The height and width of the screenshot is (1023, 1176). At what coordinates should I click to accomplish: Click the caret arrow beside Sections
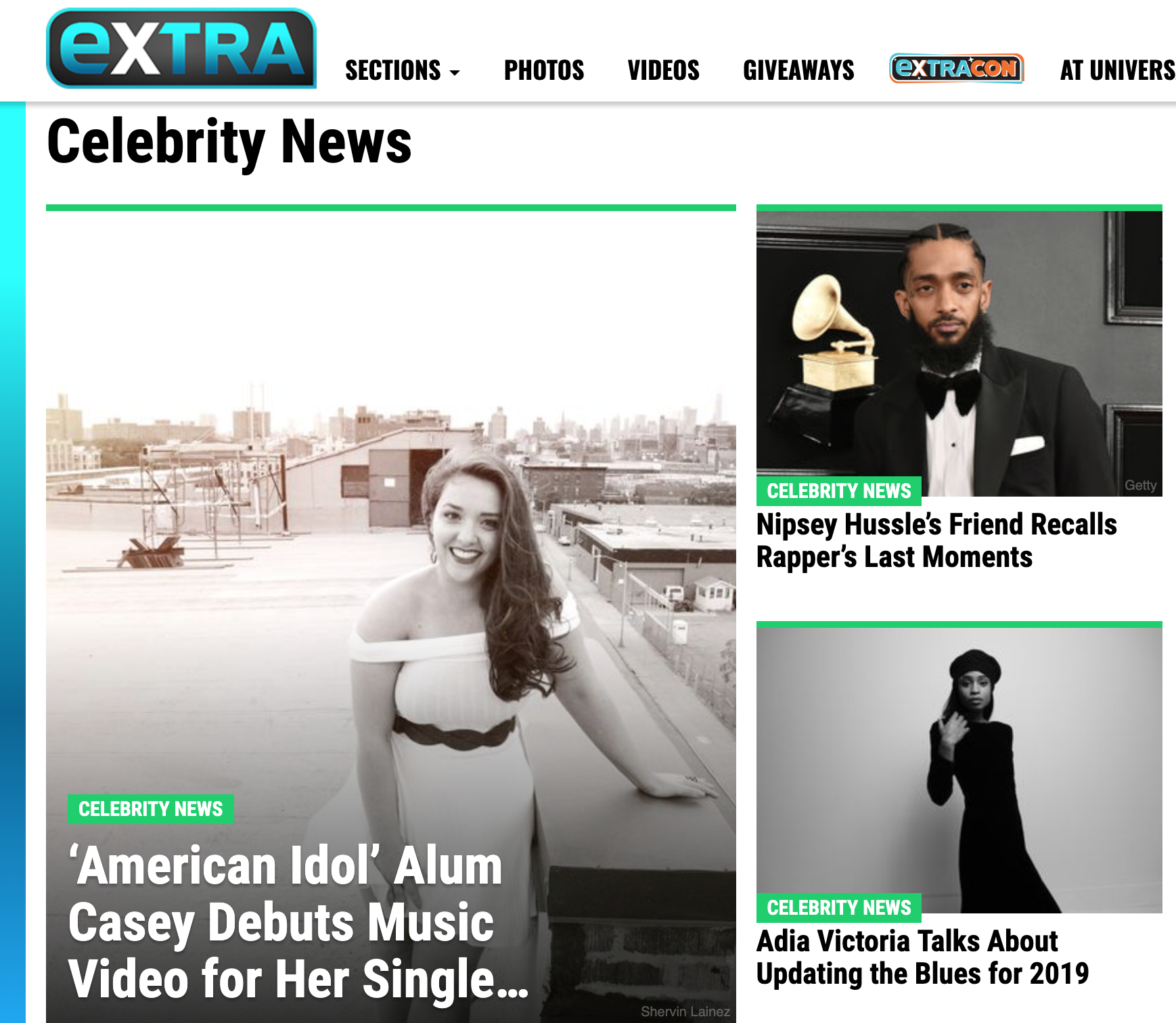(455, 72)
